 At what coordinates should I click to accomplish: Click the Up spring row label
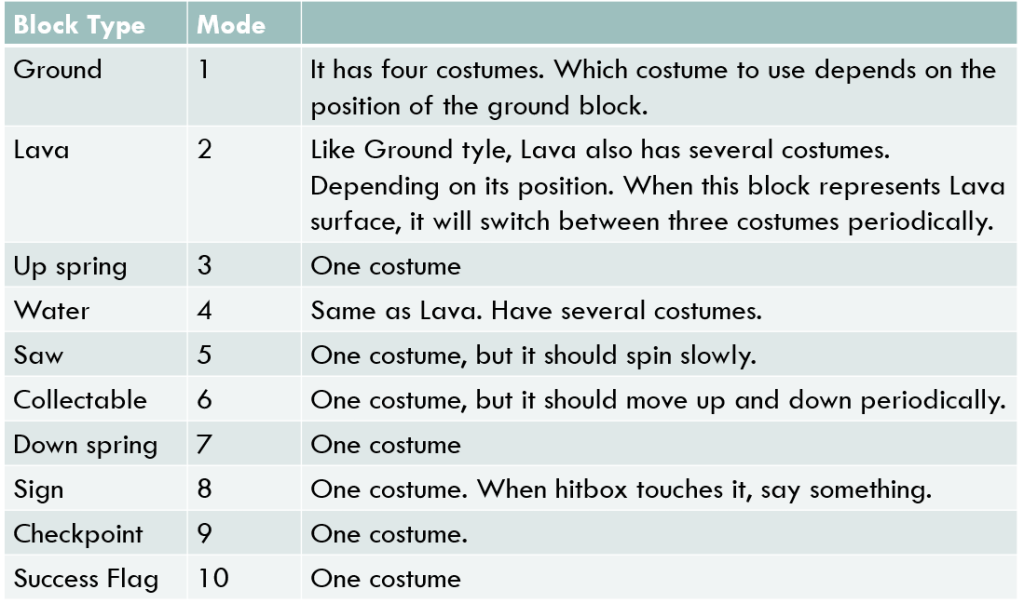[x=70, y=267]
